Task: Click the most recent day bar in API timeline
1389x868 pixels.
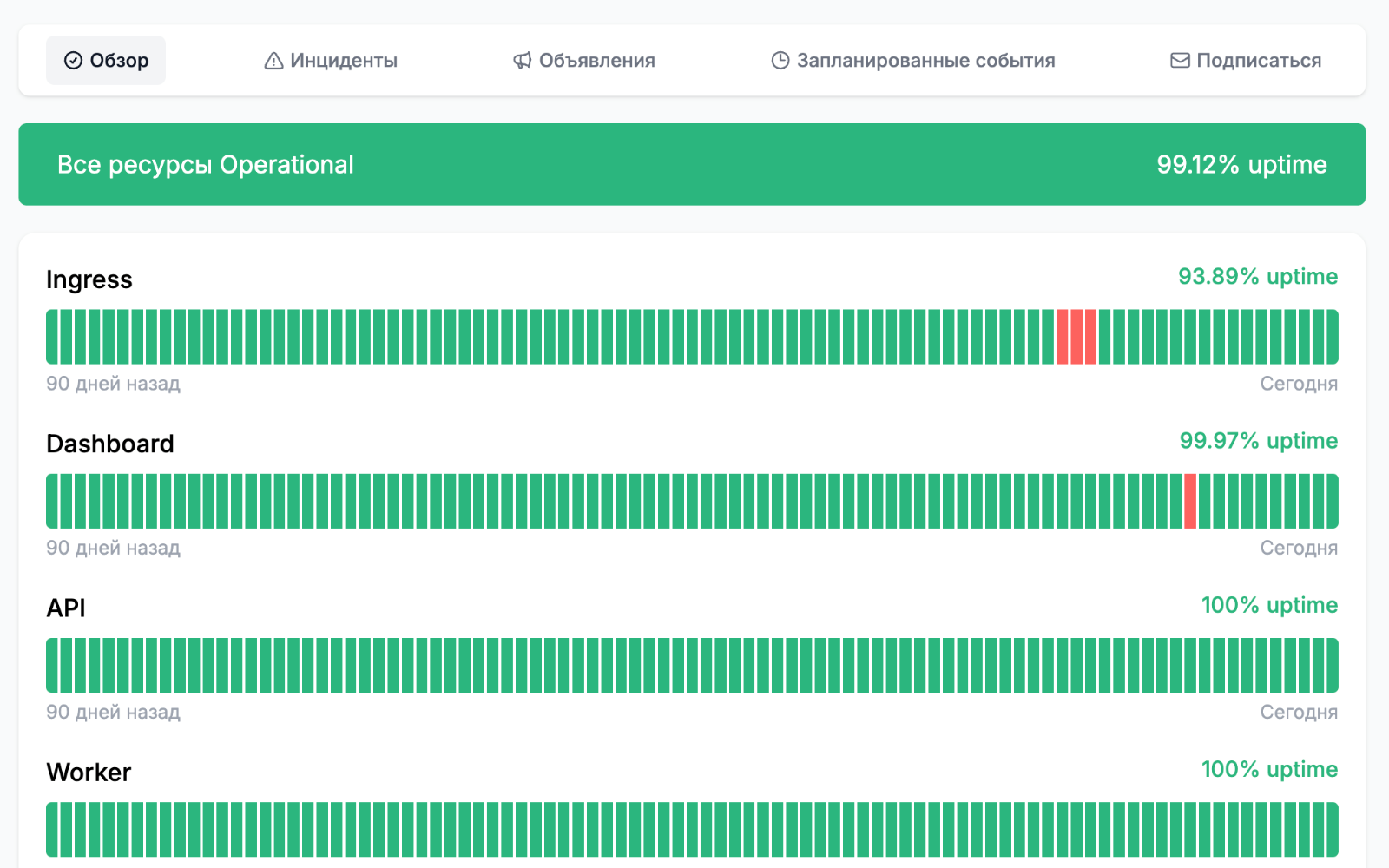Action: (1332, 665)
